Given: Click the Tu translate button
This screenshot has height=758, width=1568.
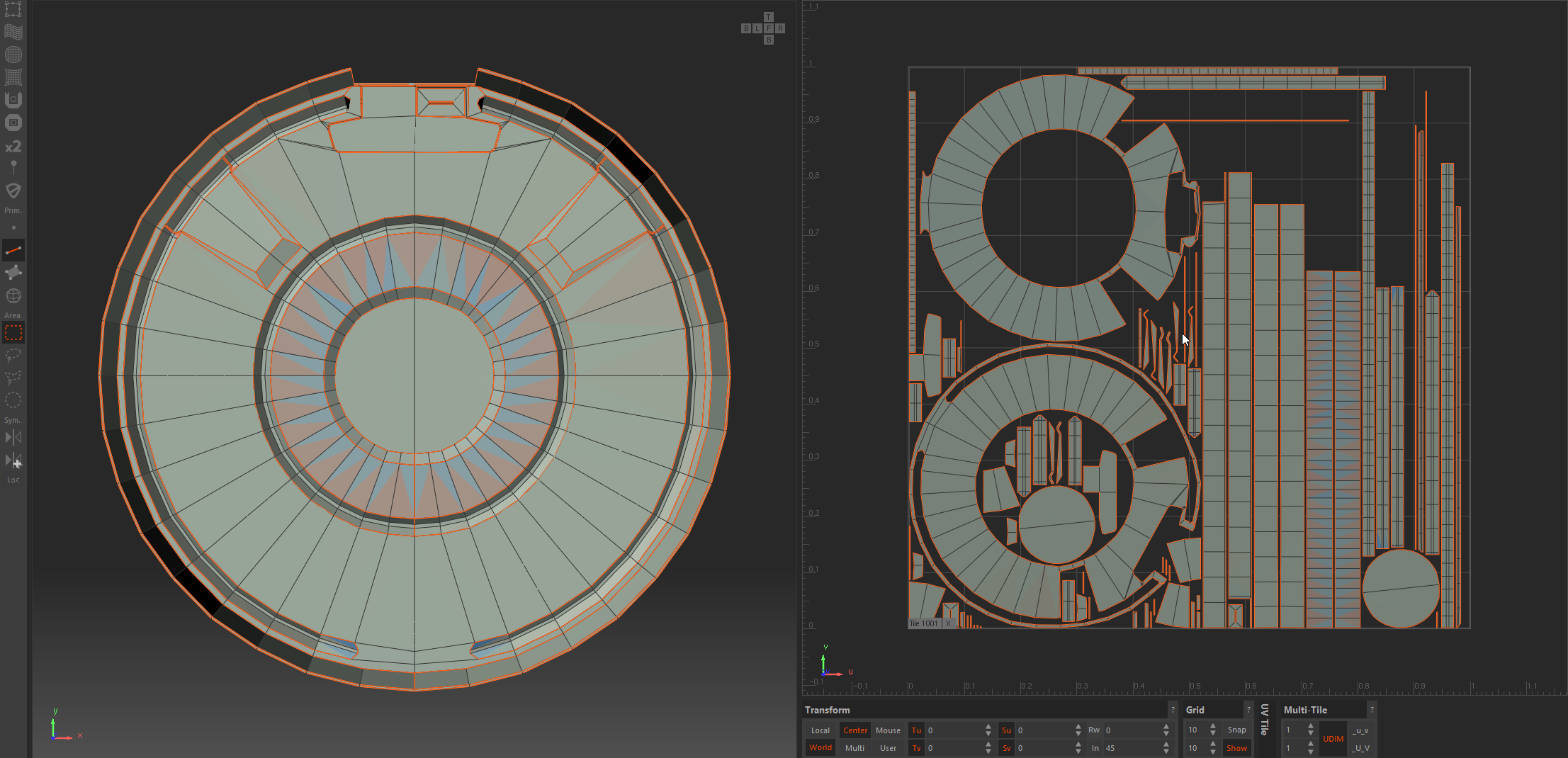Looking at the screenshot, I should (x=917, y=730).
